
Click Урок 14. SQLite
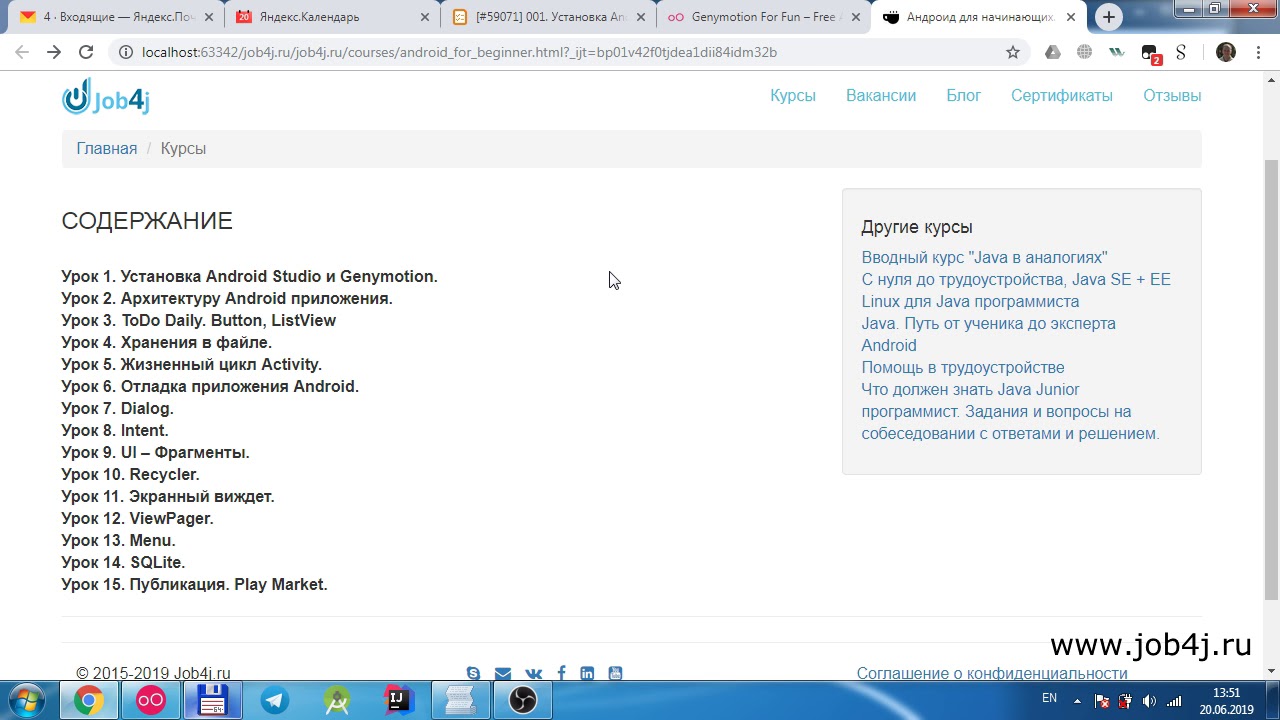point(124,562)
